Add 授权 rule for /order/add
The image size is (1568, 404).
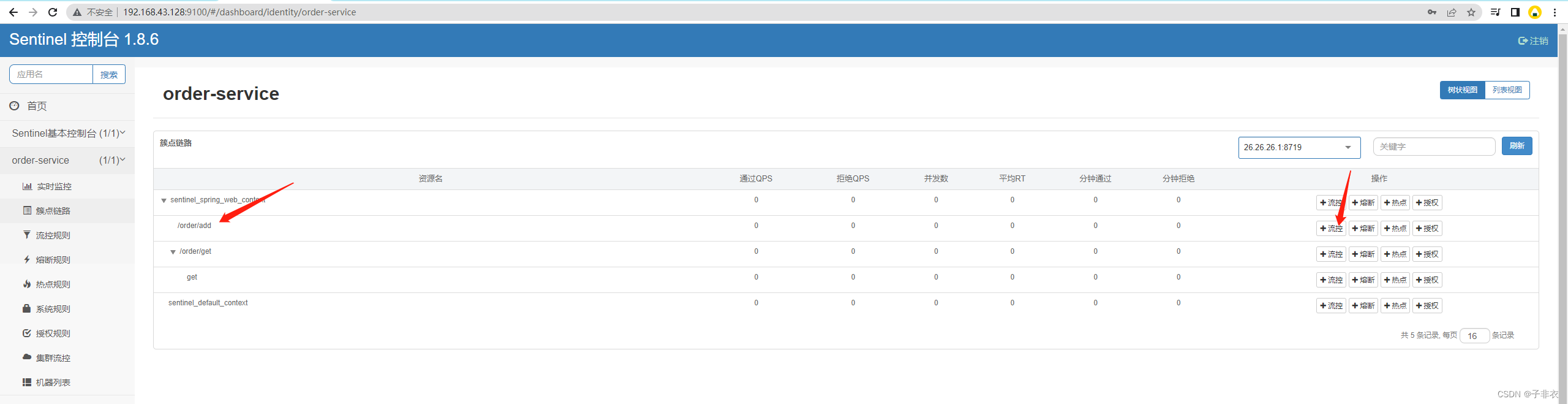pyautogui.click(x=1427, y=229)
